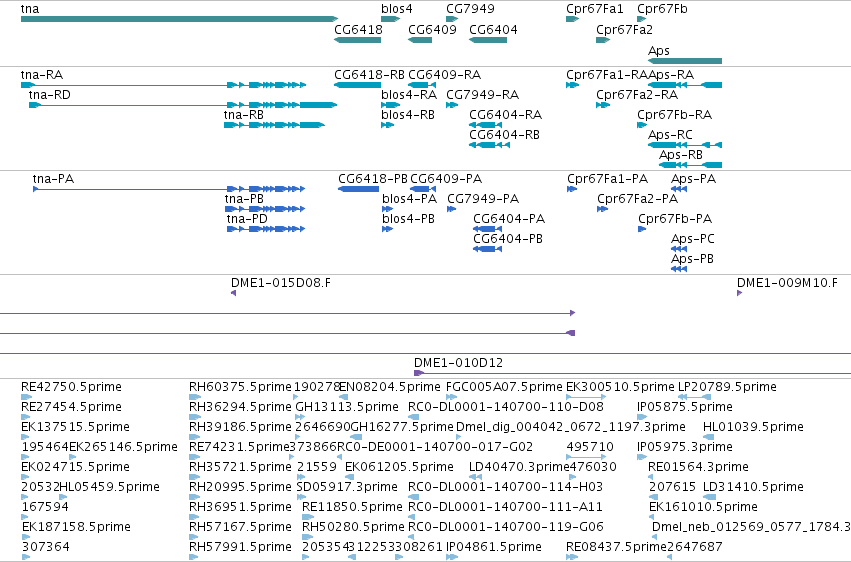Select the tna-RA transcript label
This screenshot has height=562, width=851.
coord(42,74)
